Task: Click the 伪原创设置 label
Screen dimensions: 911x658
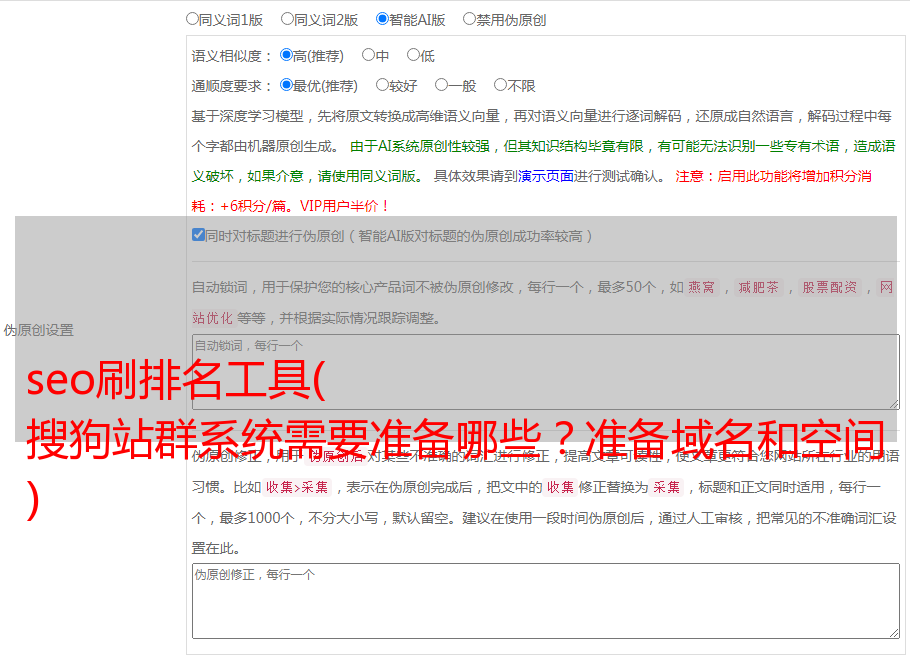Action: pyautogui.click(x=38, y=330)
